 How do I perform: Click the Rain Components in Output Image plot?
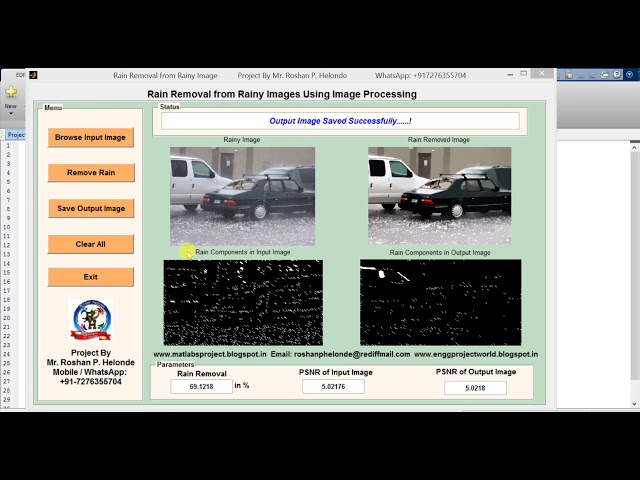click(440, 302)
